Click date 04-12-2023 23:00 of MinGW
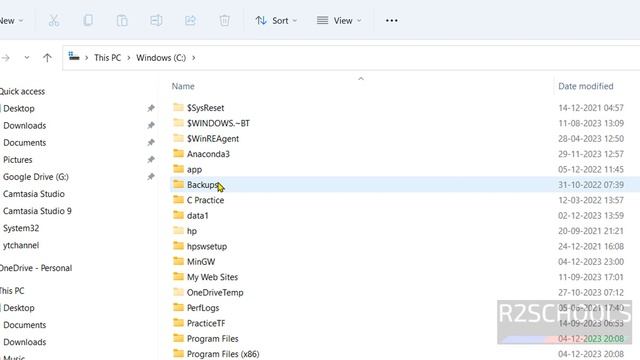The width and height of the screenshot is (640, 360). coord(591,262)
